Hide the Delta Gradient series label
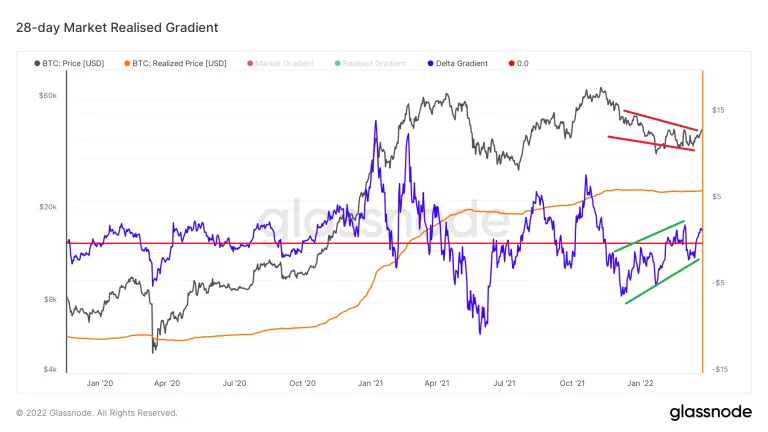 coord(462,63)
